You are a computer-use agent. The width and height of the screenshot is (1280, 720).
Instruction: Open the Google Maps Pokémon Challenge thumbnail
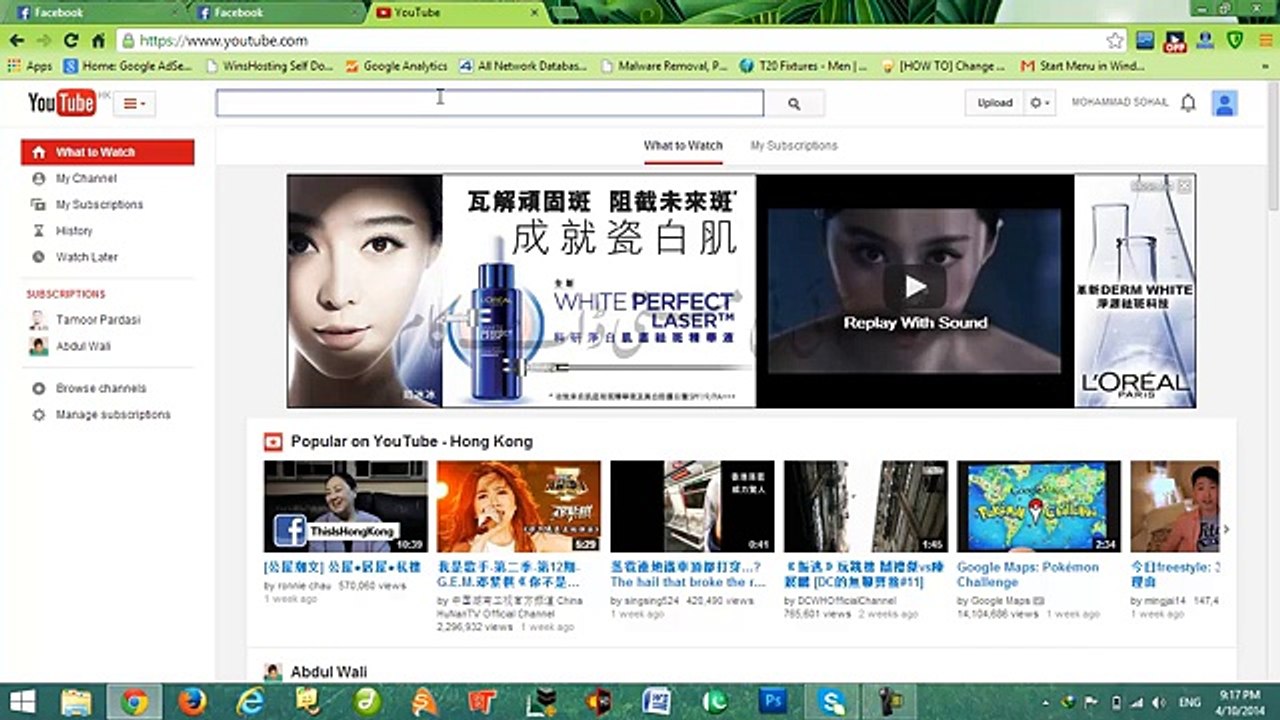(1039, 506)
